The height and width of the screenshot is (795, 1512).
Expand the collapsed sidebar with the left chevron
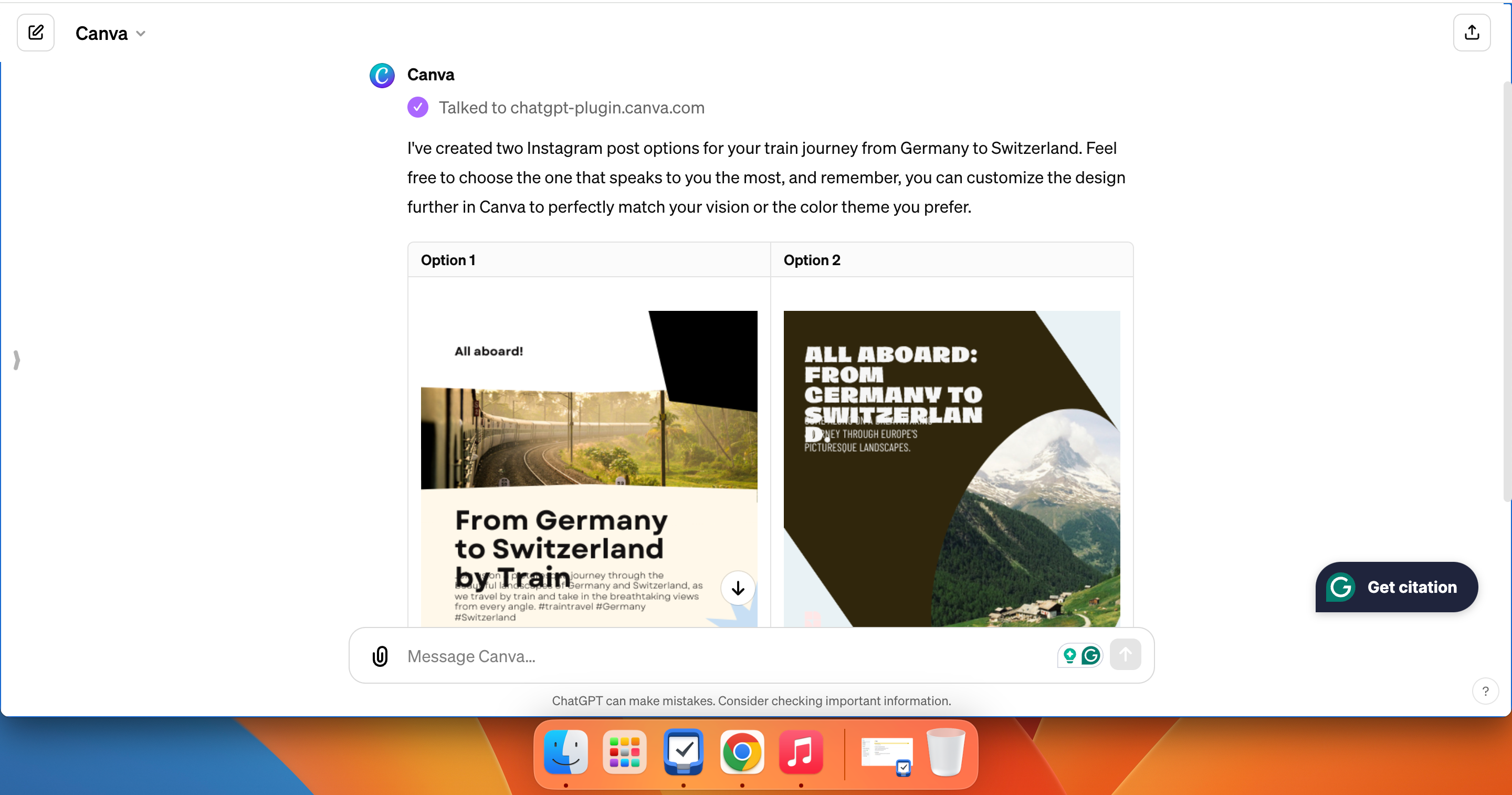click(x=16, y=360)
